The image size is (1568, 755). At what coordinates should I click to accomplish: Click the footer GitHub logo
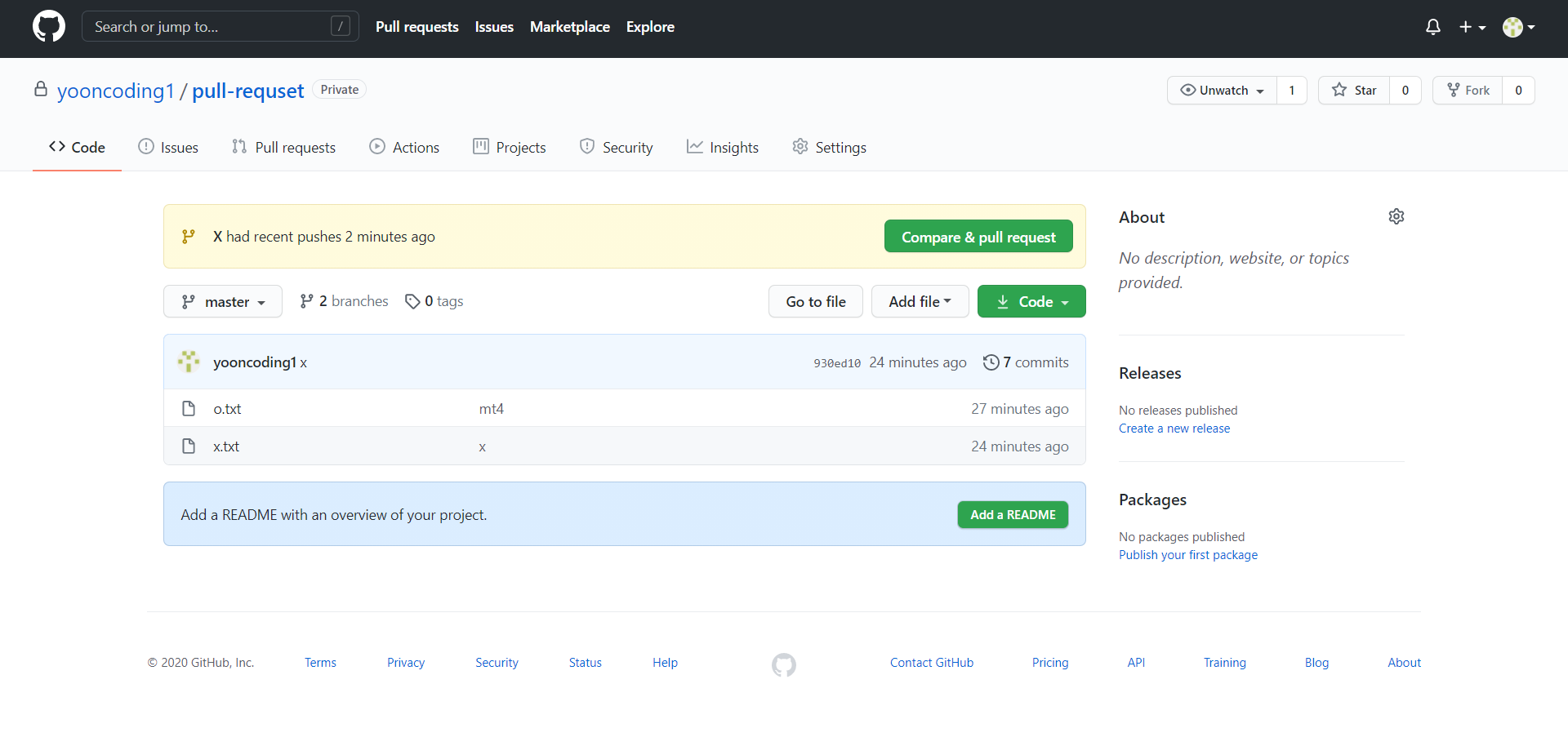click(x=784, y=665)
